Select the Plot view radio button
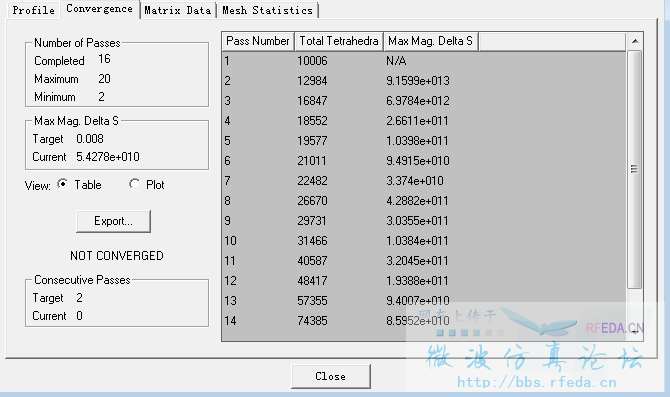This screenshot has height=397, width=670. [x=134, y=184]
